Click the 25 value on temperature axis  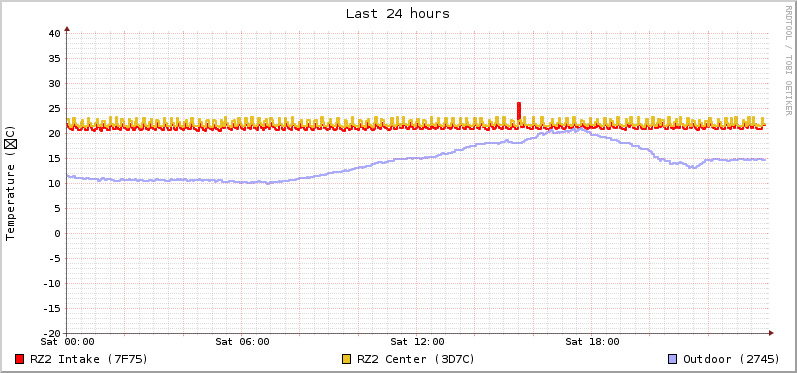pyautogui.click(x=54, y=108)
